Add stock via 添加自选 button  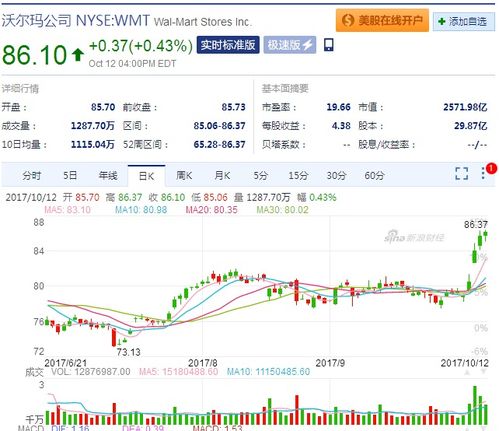pyautogui.click(x=464, y=22)
